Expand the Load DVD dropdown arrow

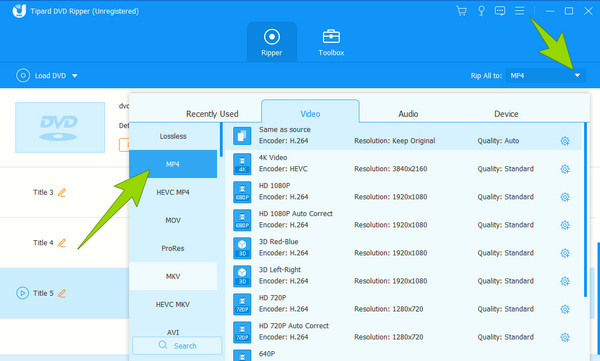tap(75, 76)
